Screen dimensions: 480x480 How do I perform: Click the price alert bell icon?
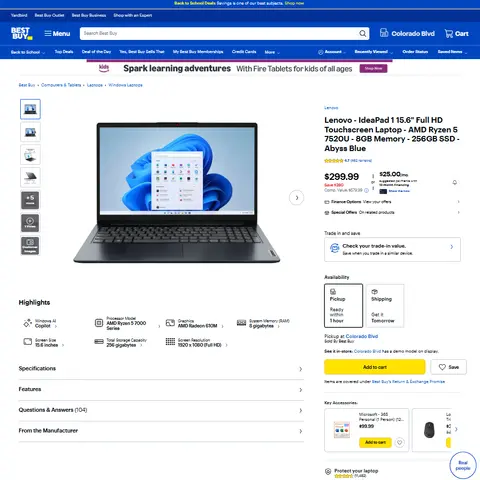pyautogui.click(x=455, y=182)
